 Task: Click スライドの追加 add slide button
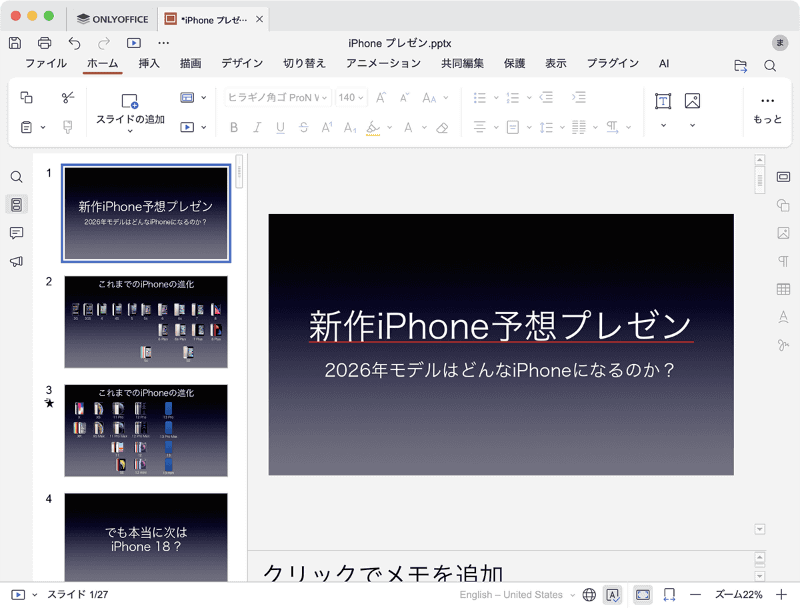tap(130, 112)
